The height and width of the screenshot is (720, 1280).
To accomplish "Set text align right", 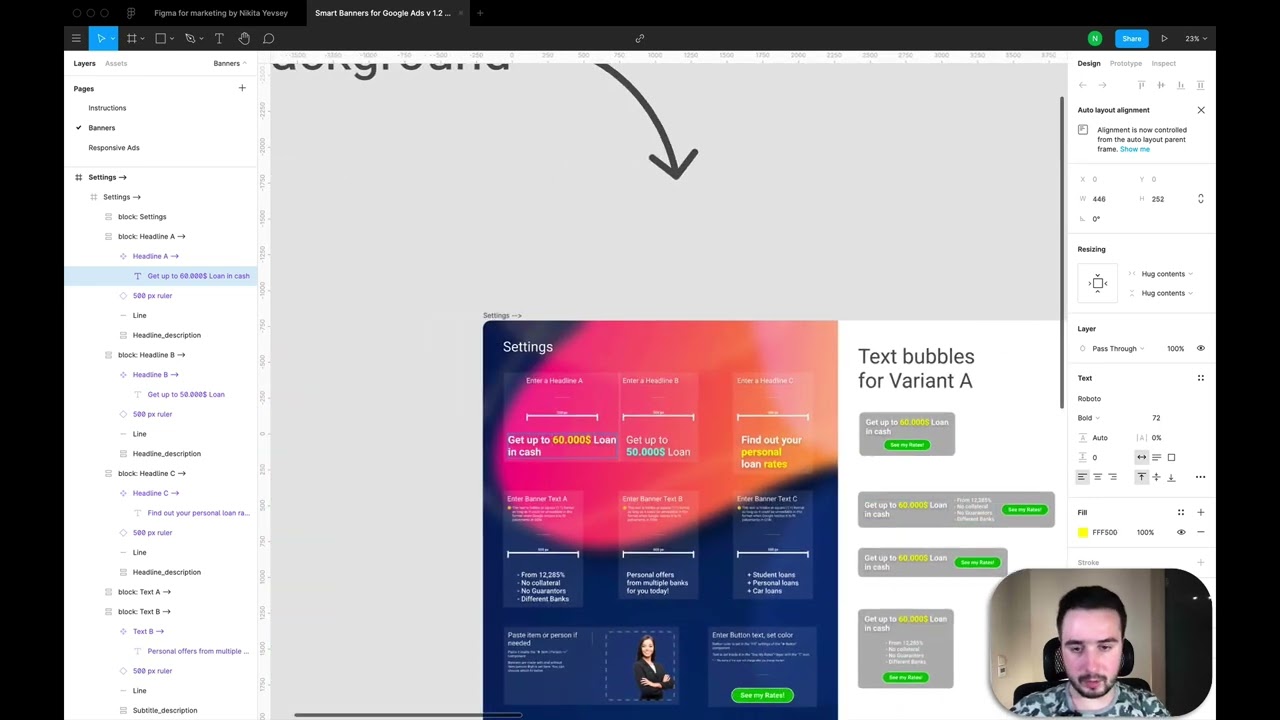I will [1113, 477].
